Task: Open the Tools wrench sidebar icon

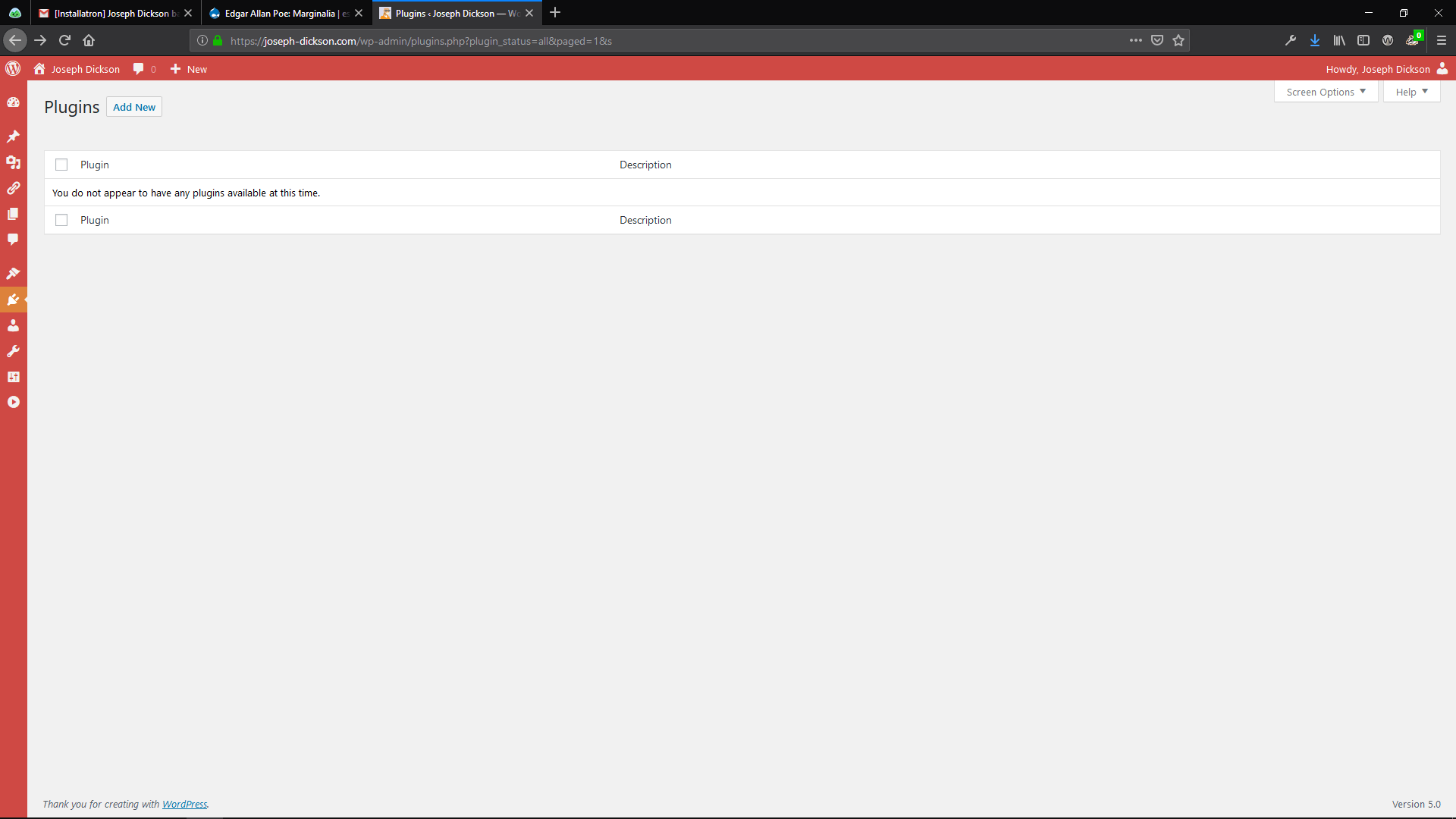Action: [x=13, y=351]
